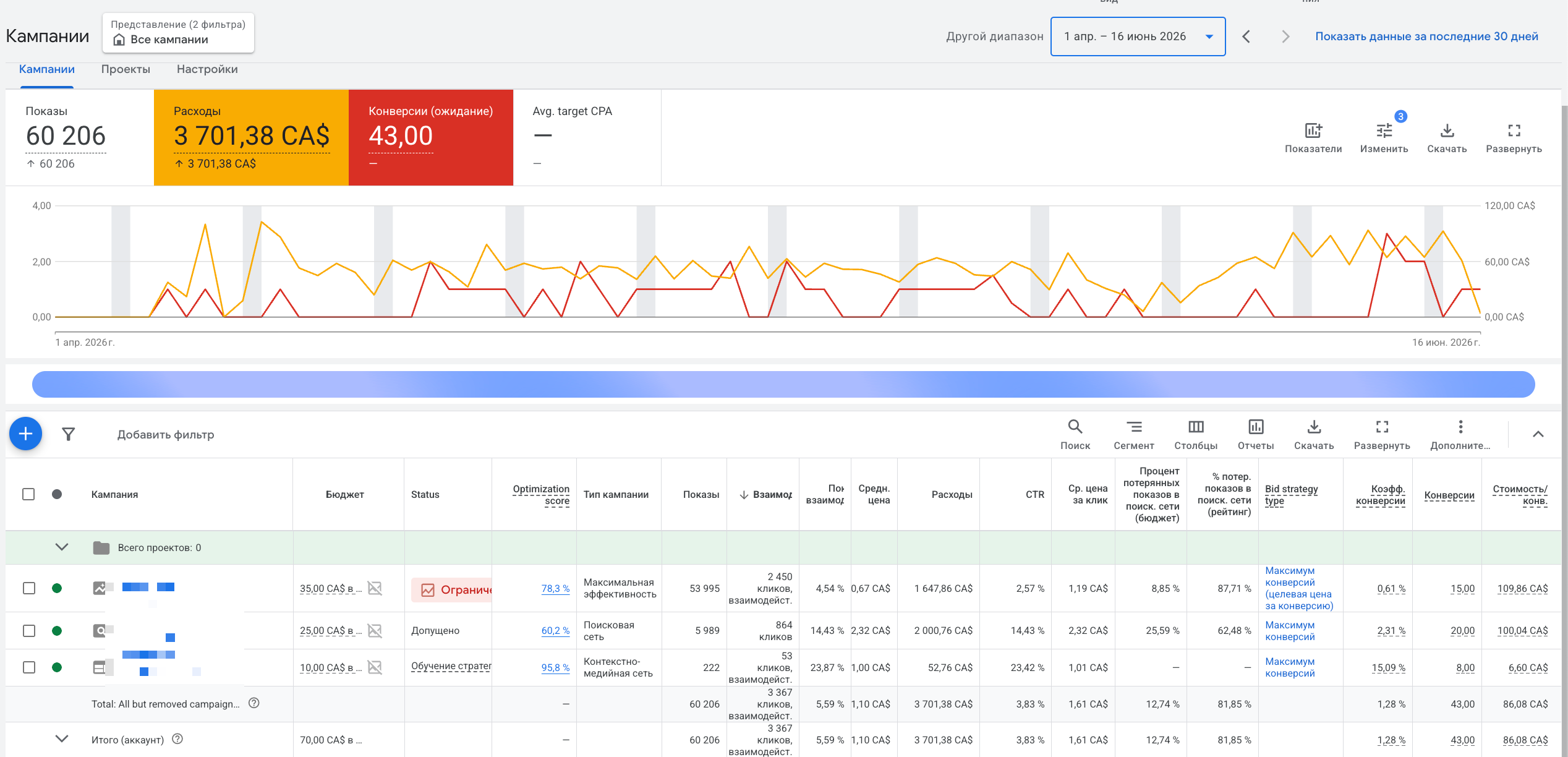Expand table with toolbar Развернуть icon

point(1382,427)
